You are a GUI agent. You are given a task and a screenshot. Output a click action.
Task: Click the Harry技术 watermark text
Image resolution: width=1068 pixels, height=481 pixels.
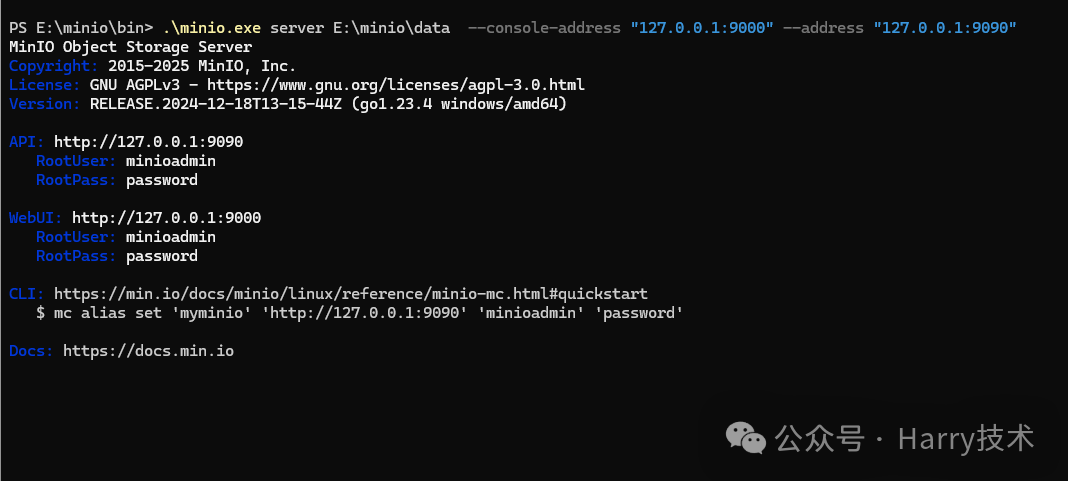(966, 438)
